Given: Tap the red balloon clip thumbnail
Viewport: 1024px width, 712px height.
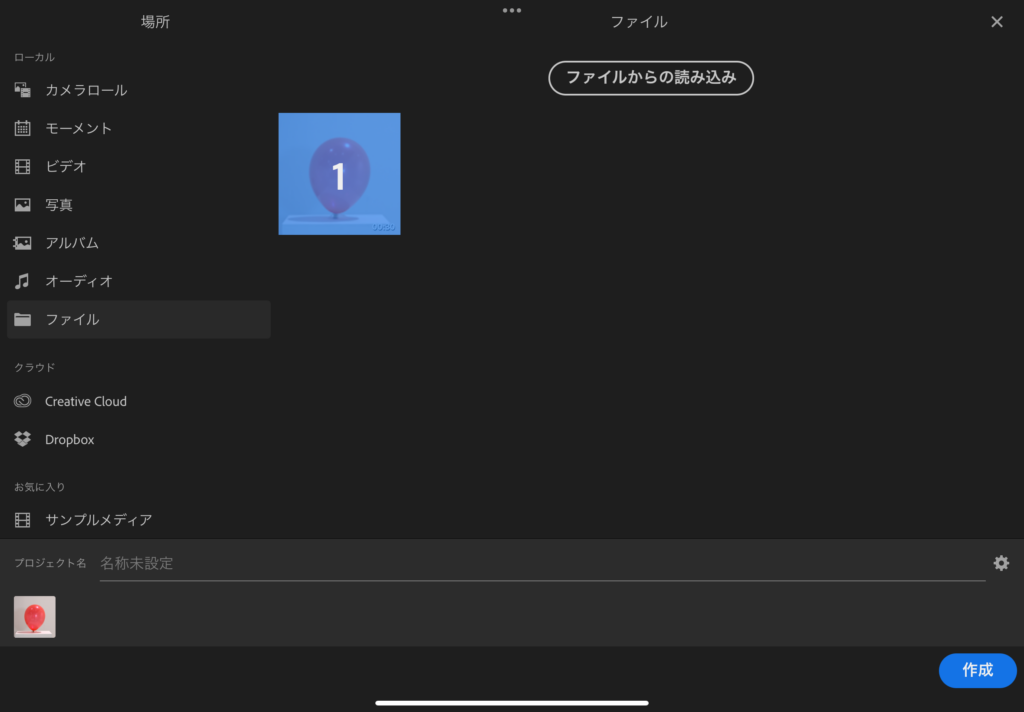Looking at the screenshot, I should click(35, 617).
